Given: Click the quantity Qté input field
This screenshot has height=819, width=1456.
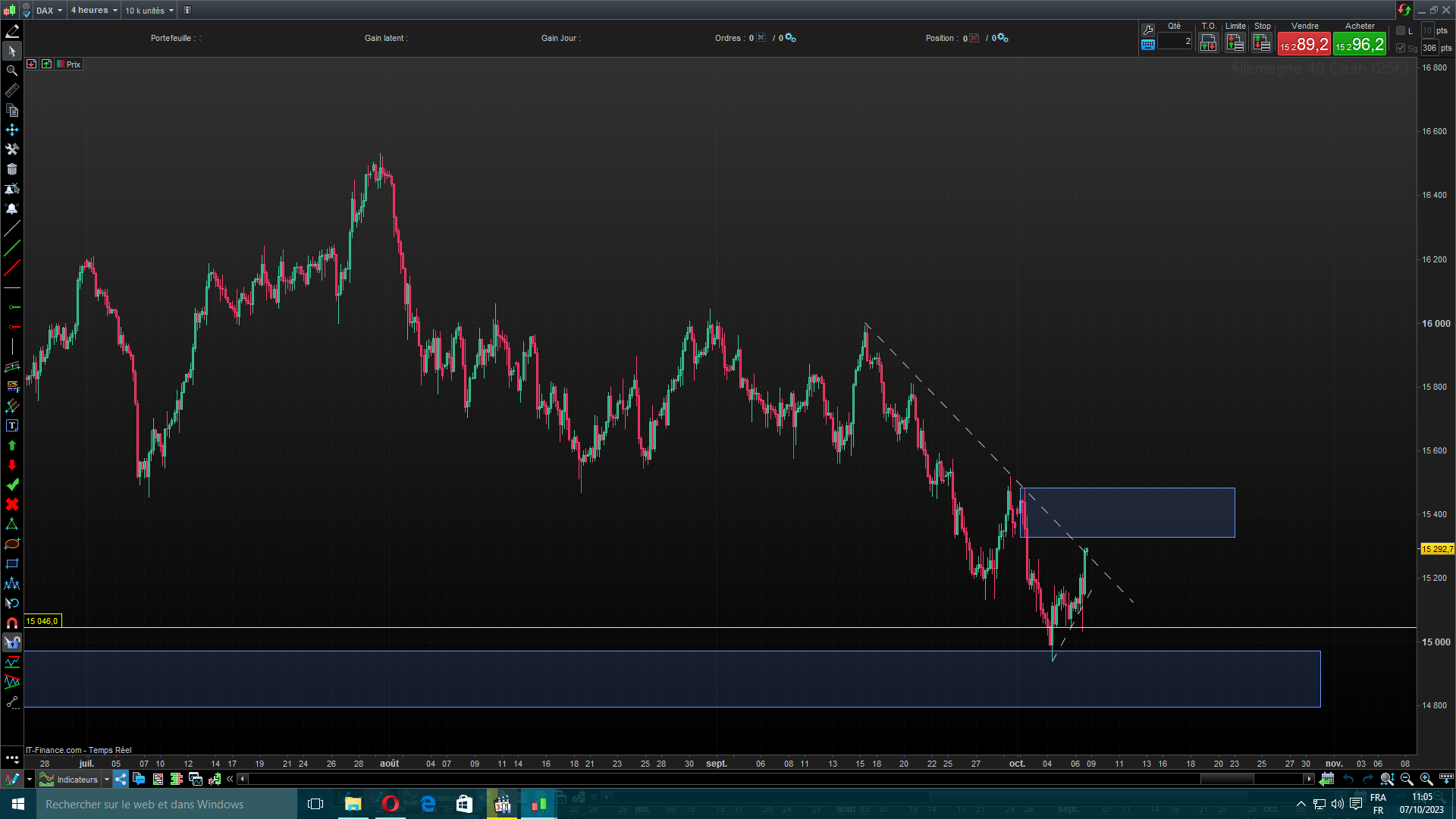Looking at the screenshot, I should [x=1175, y=42].
